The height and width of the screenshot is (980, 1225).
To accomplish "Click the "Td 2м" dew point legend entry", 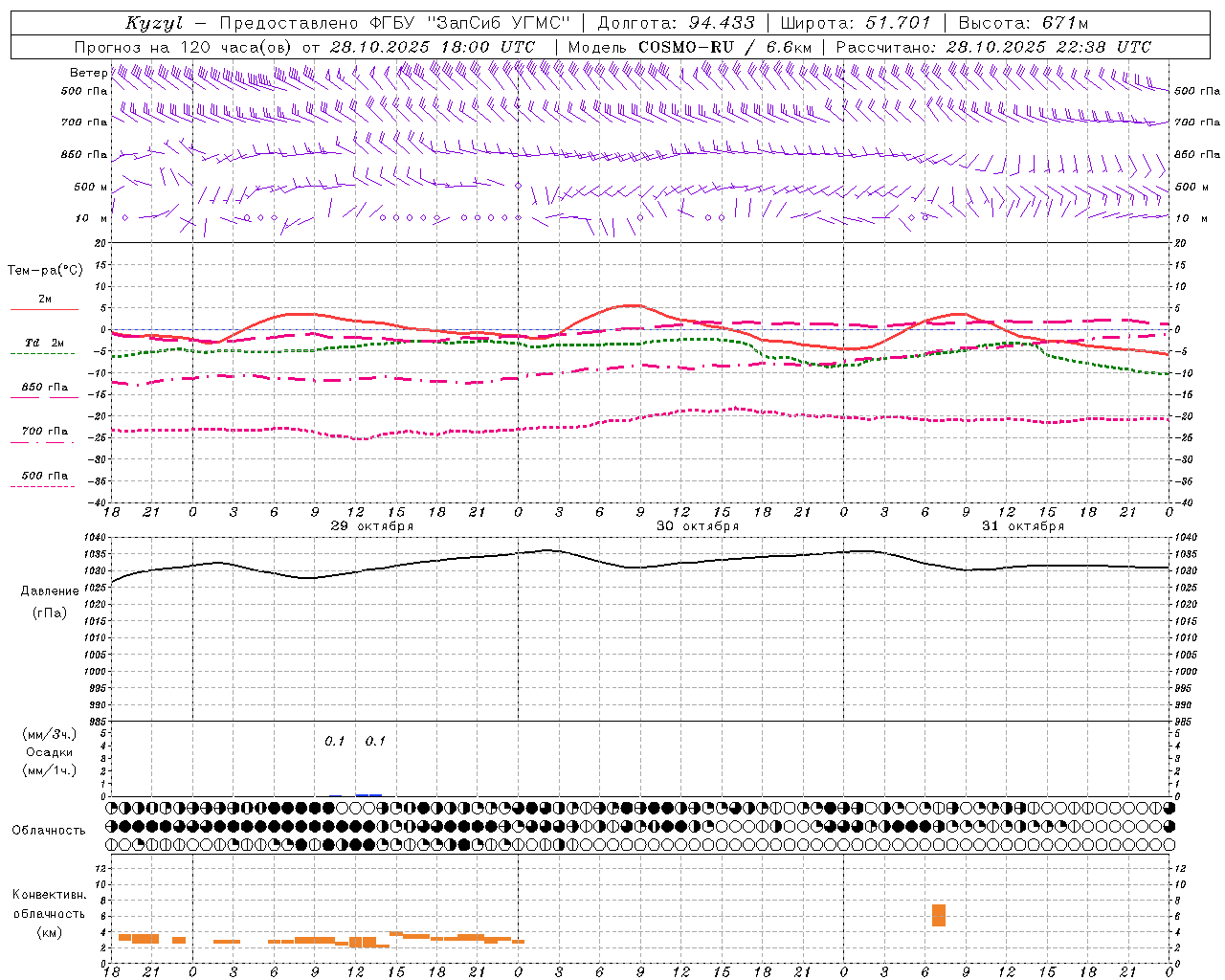I will click(x=44, y=343).
